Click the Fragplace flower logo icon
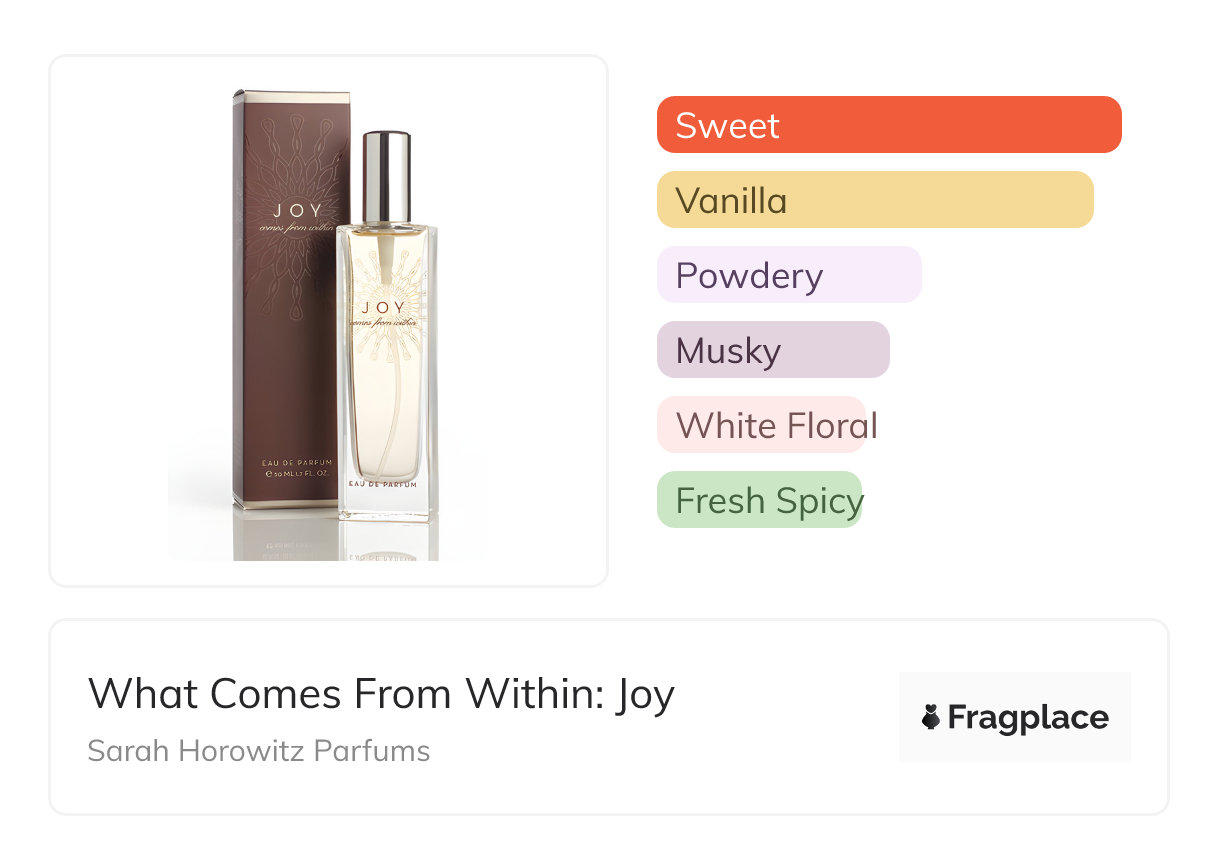The image size is (1218, 864). 931,717
